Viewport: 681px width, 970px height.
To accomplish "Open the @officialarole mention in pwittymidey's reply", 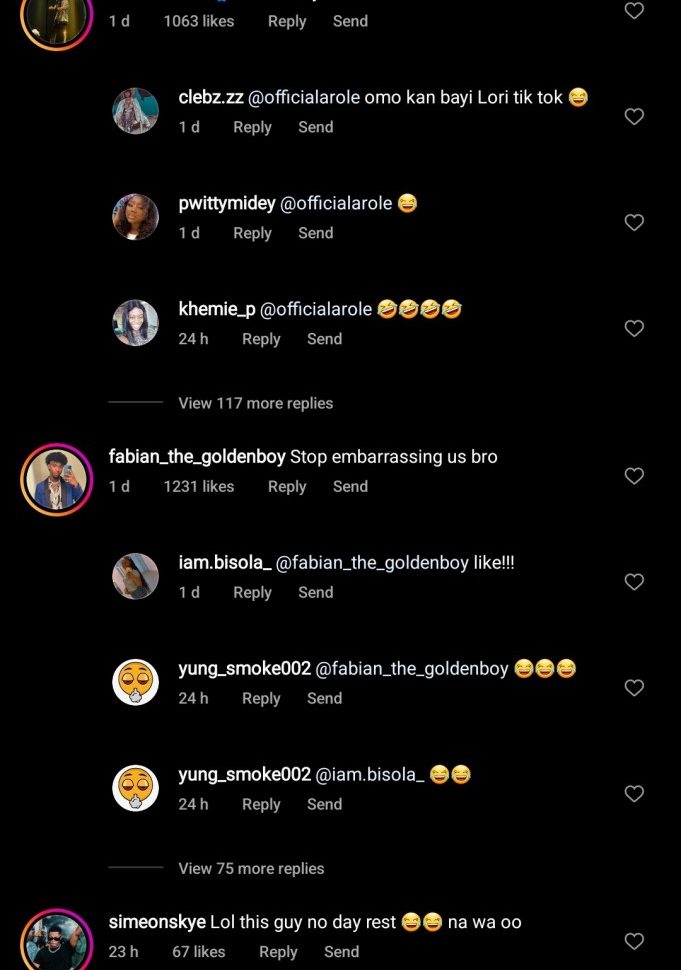I will pos(335,203).
